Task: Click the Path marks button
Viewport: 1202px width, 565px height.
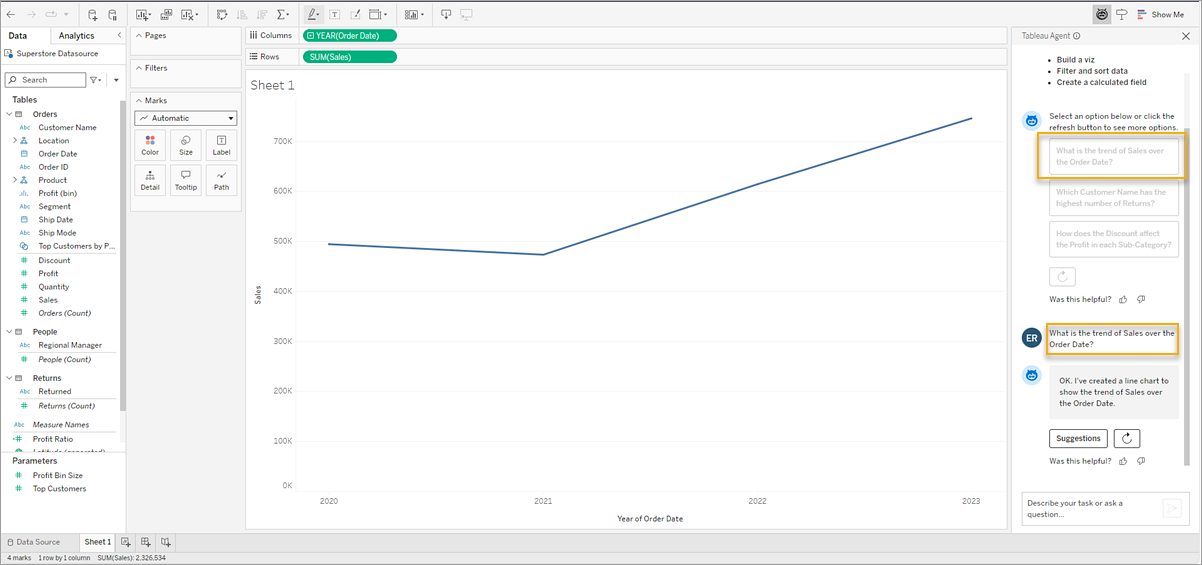Action: pos(221,180)
